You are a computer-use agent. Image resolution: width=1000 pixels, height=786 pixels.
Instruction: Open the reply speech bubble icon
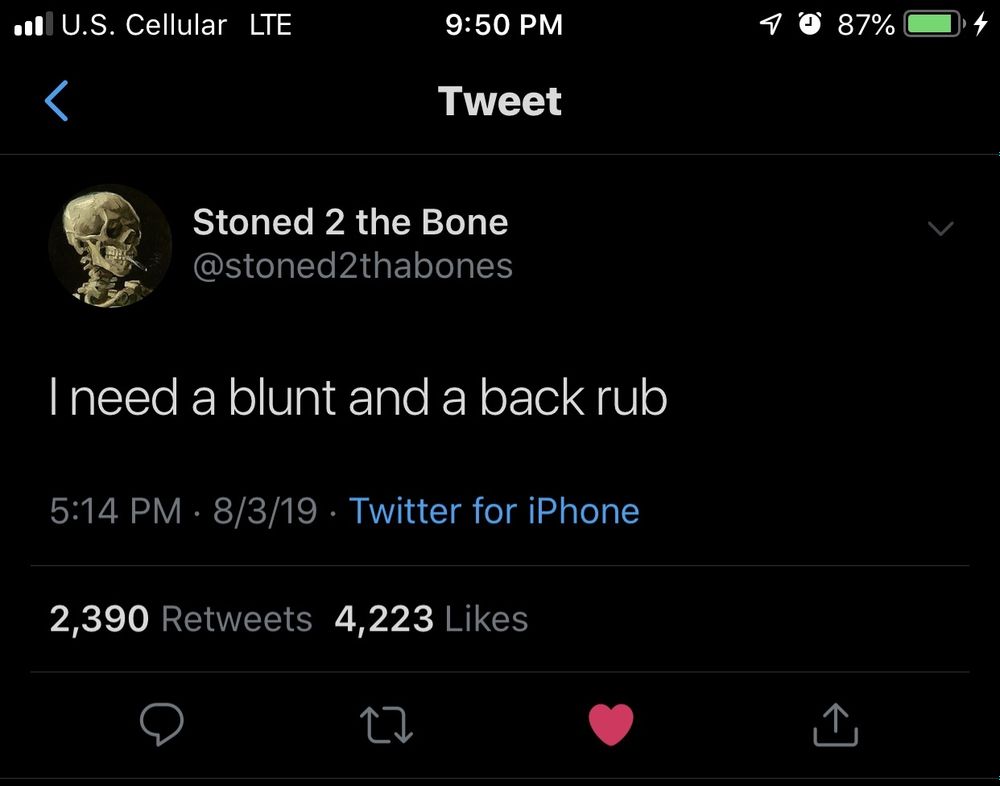point(162,725)
